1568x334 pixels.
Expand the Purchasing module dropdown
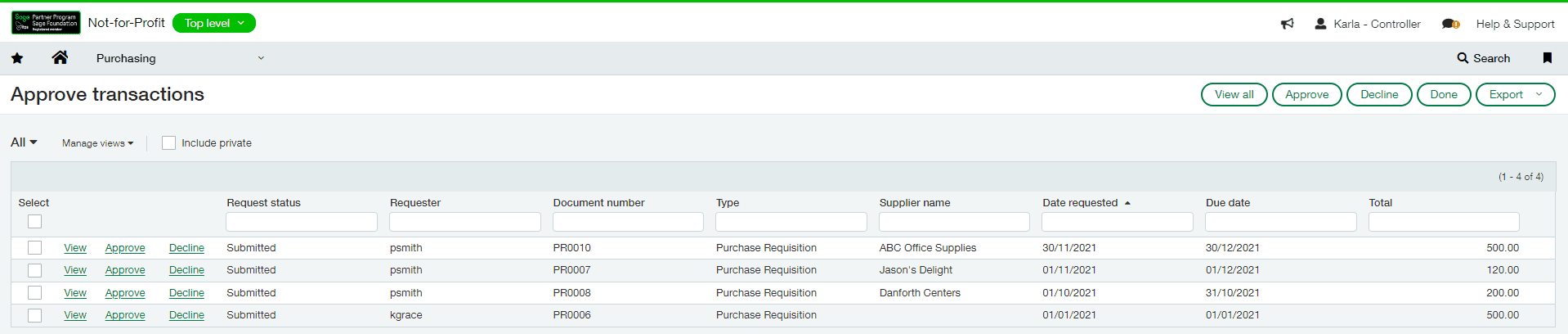[180, 58]
